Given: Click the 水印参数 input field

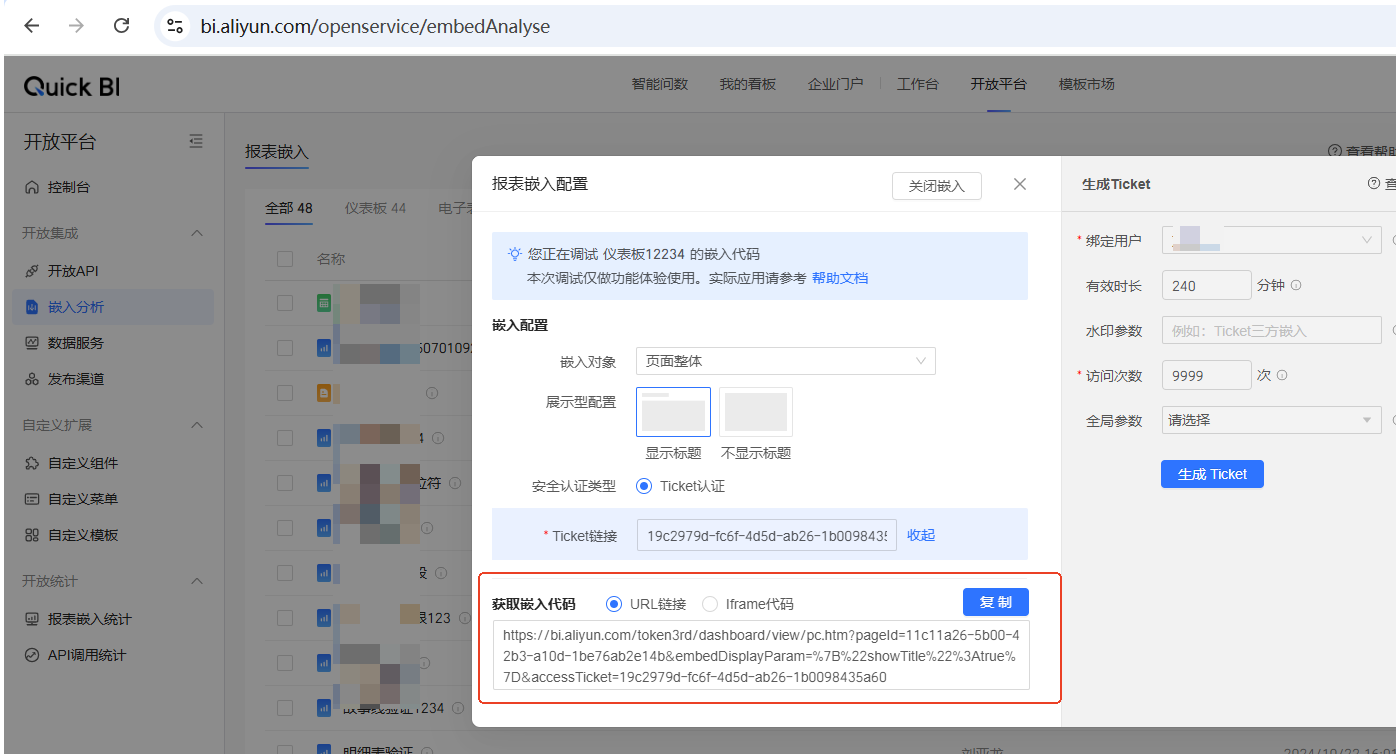Looking at the screenshot, I should tap(1271, 331).
